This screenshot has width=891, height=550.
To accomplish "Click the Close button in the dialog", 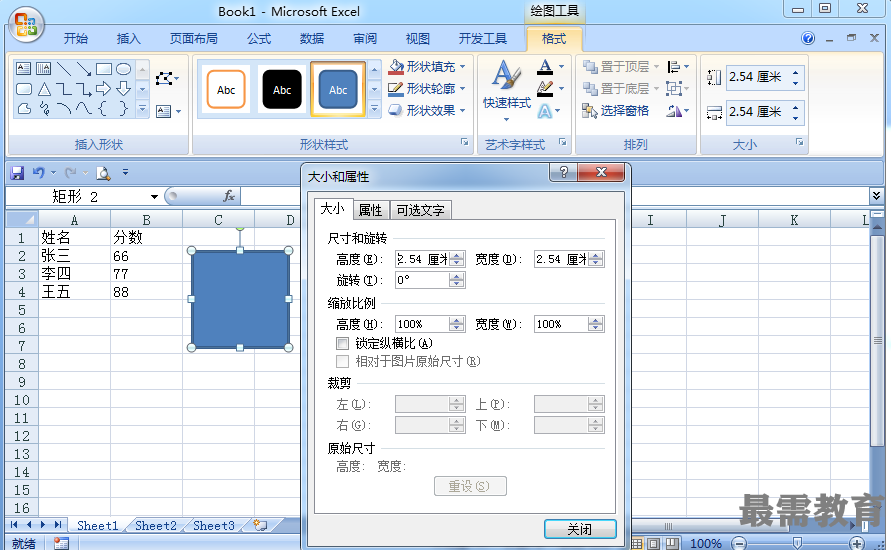I will [x=580, y=529].
